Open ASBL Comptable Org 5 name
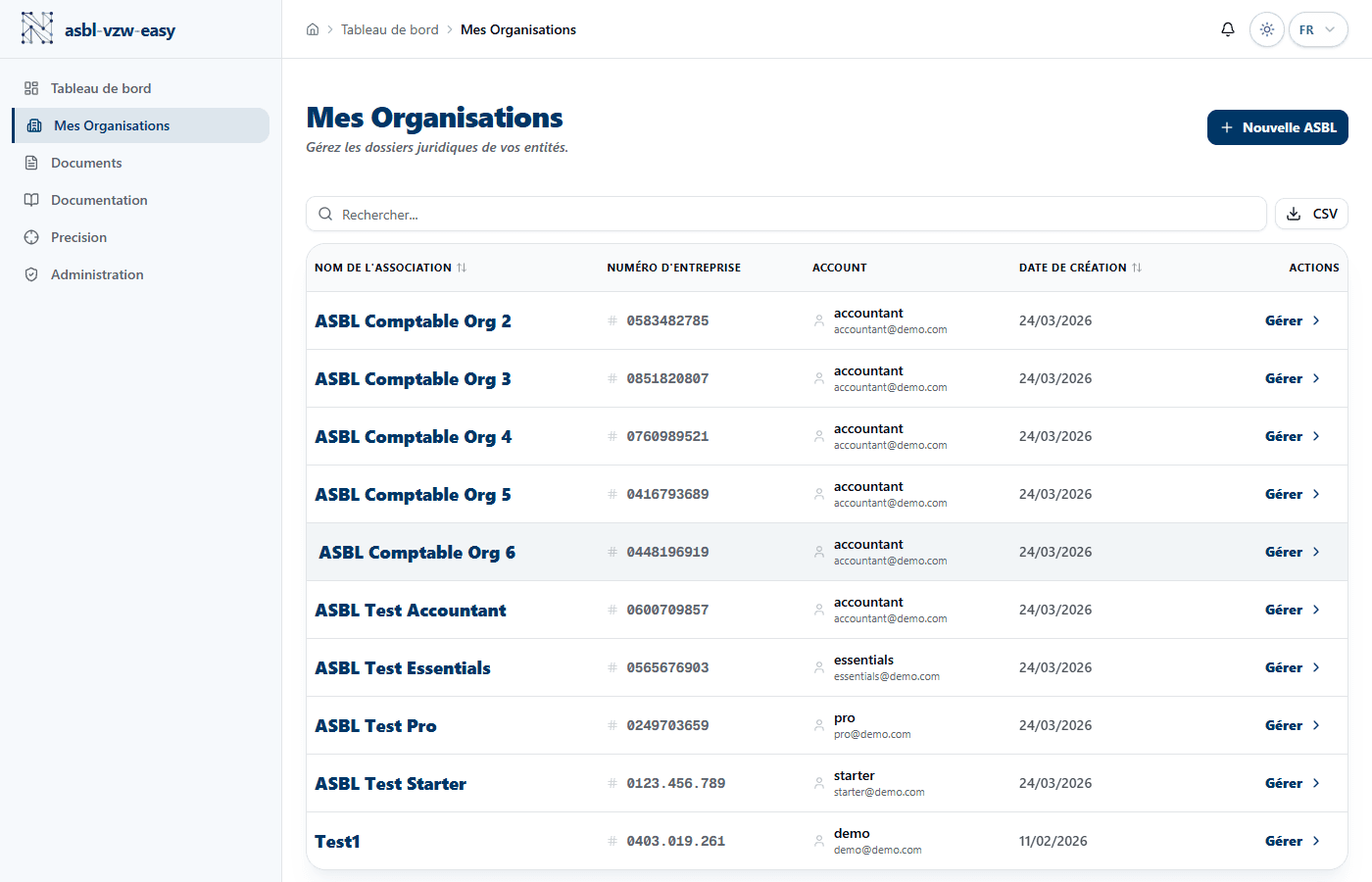Image resolution: width=1372 pixels, height=882 pixels. point(413,494)
